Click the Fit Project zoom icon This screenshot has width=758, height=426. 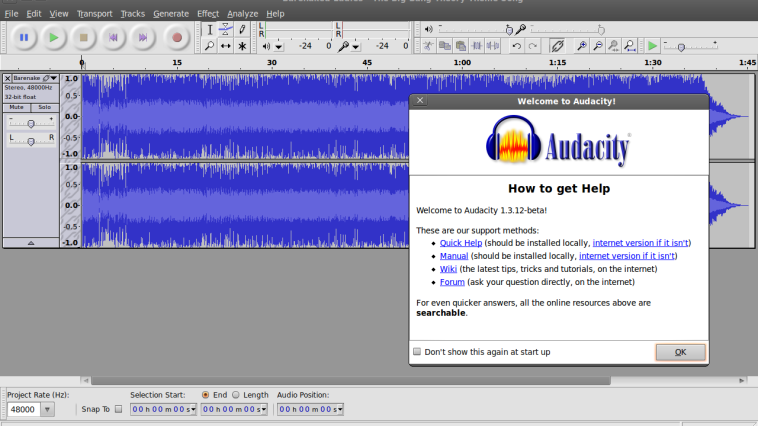[630, 46]
